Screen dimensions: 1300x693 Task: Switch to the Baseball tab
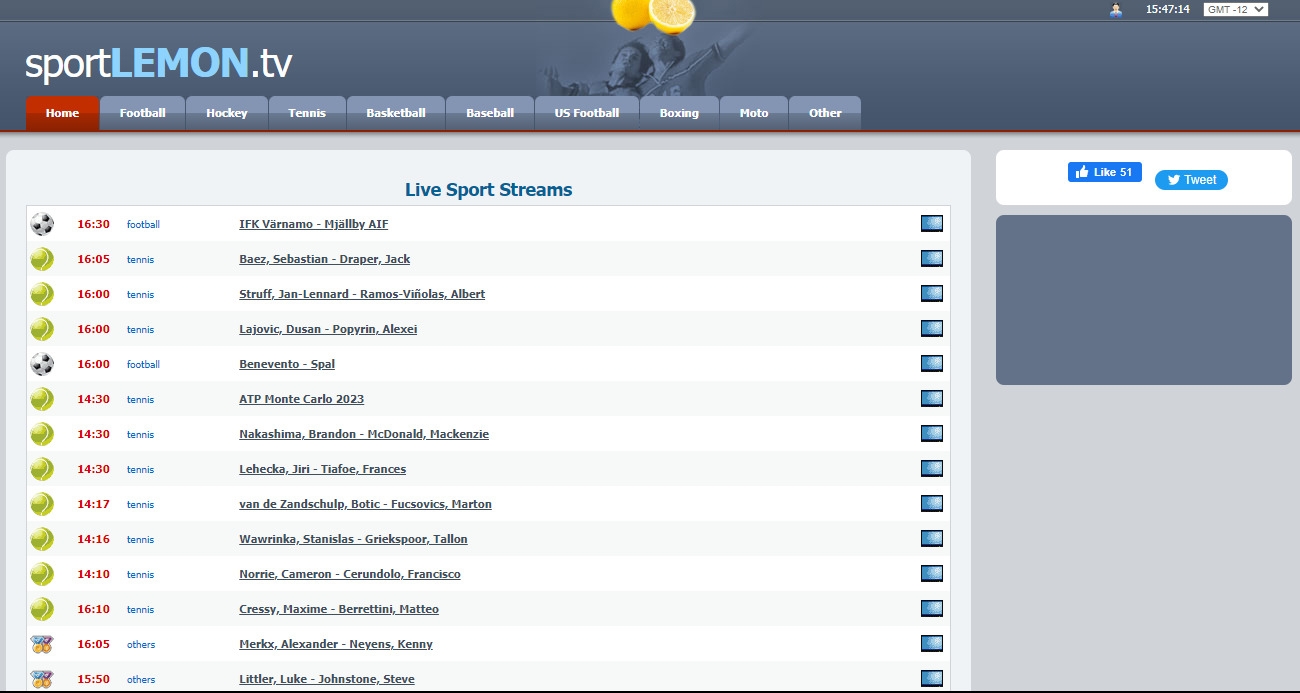click(490, 113)
